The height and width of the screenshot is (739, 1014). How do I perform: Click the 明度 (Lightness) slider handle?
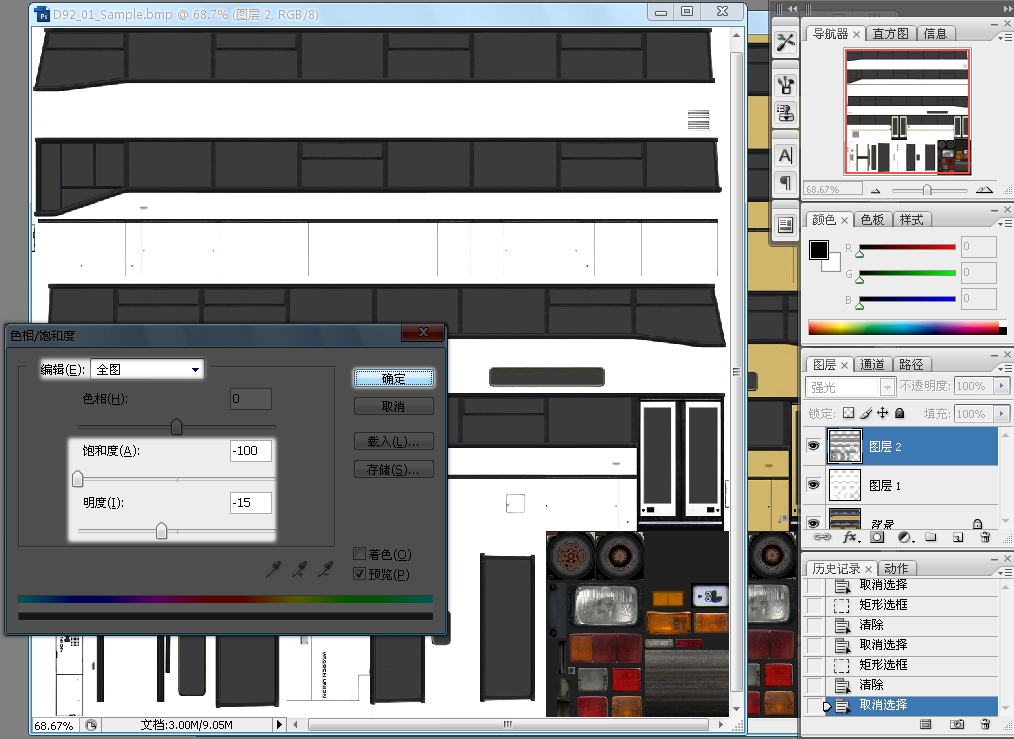(161, 531)
